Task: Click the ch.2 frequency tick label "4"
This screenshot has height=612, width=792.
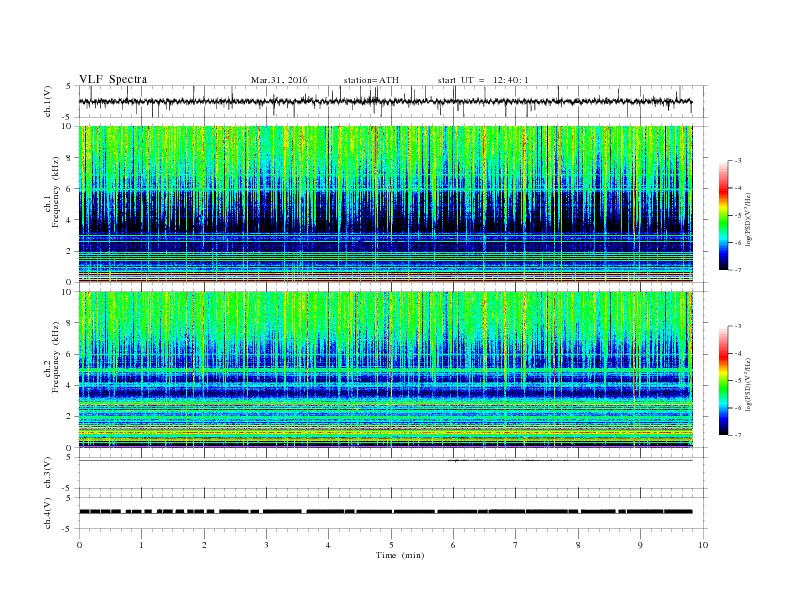Action: pyautogui.click(x=69, y=385)
